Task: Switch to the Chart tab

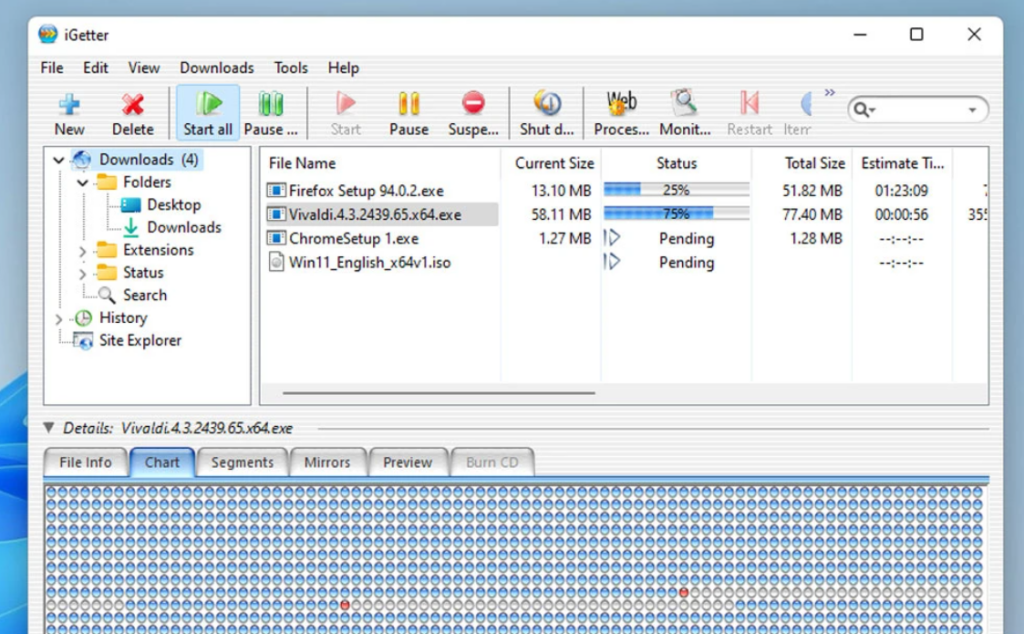Action: (x=162, y=462)
